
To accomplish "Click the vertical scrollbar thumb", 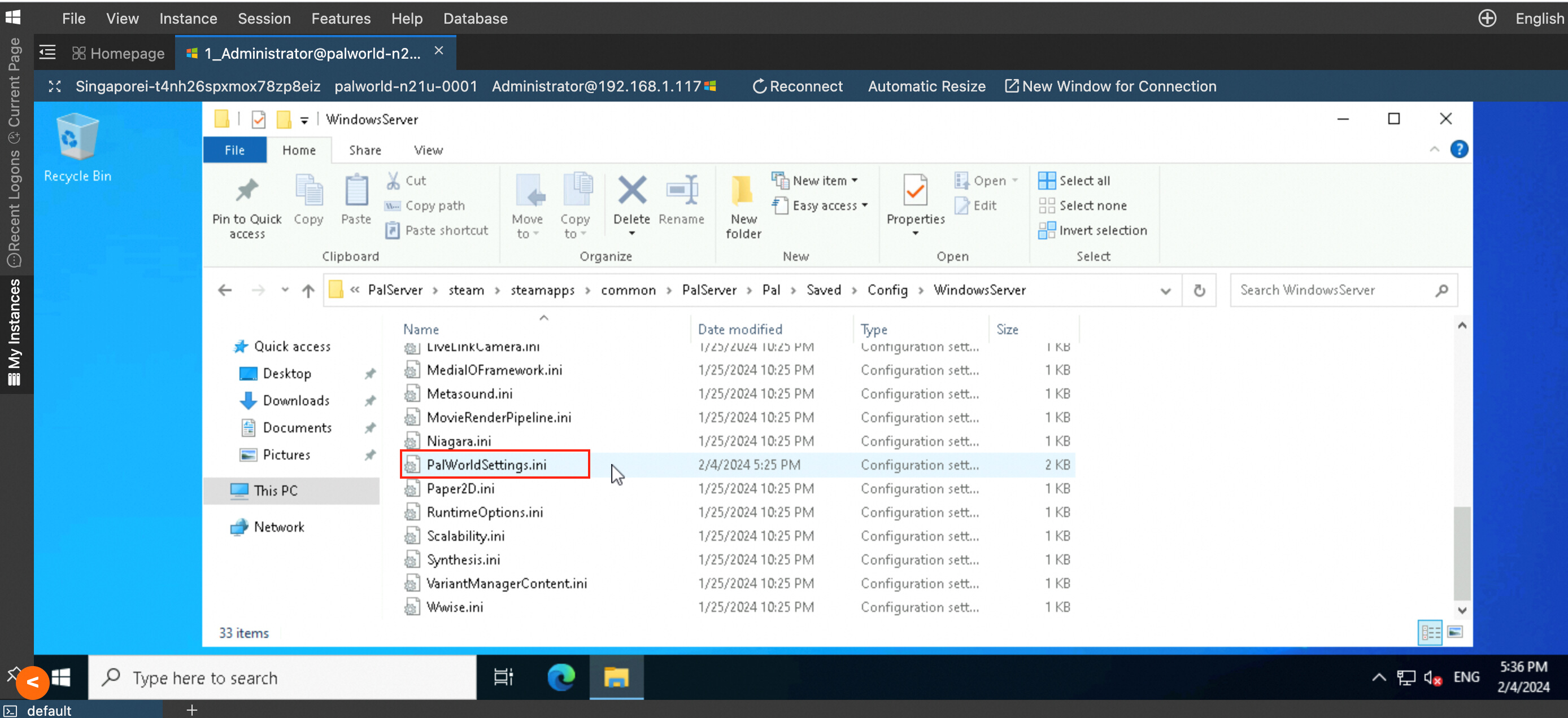I will click(x=1462, y=553).
